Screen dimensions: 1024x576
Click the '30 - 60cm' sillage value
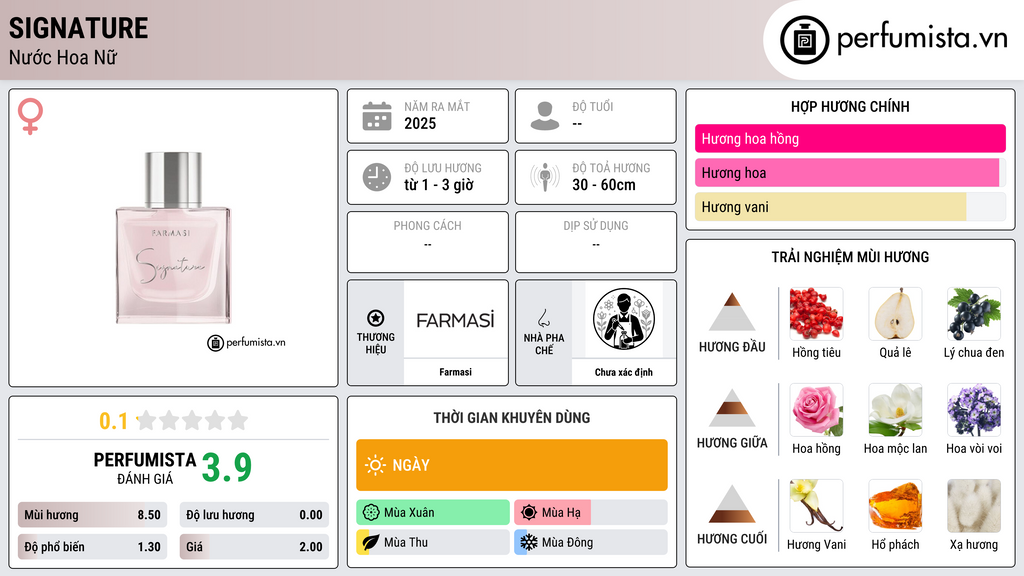pos(604,185)
